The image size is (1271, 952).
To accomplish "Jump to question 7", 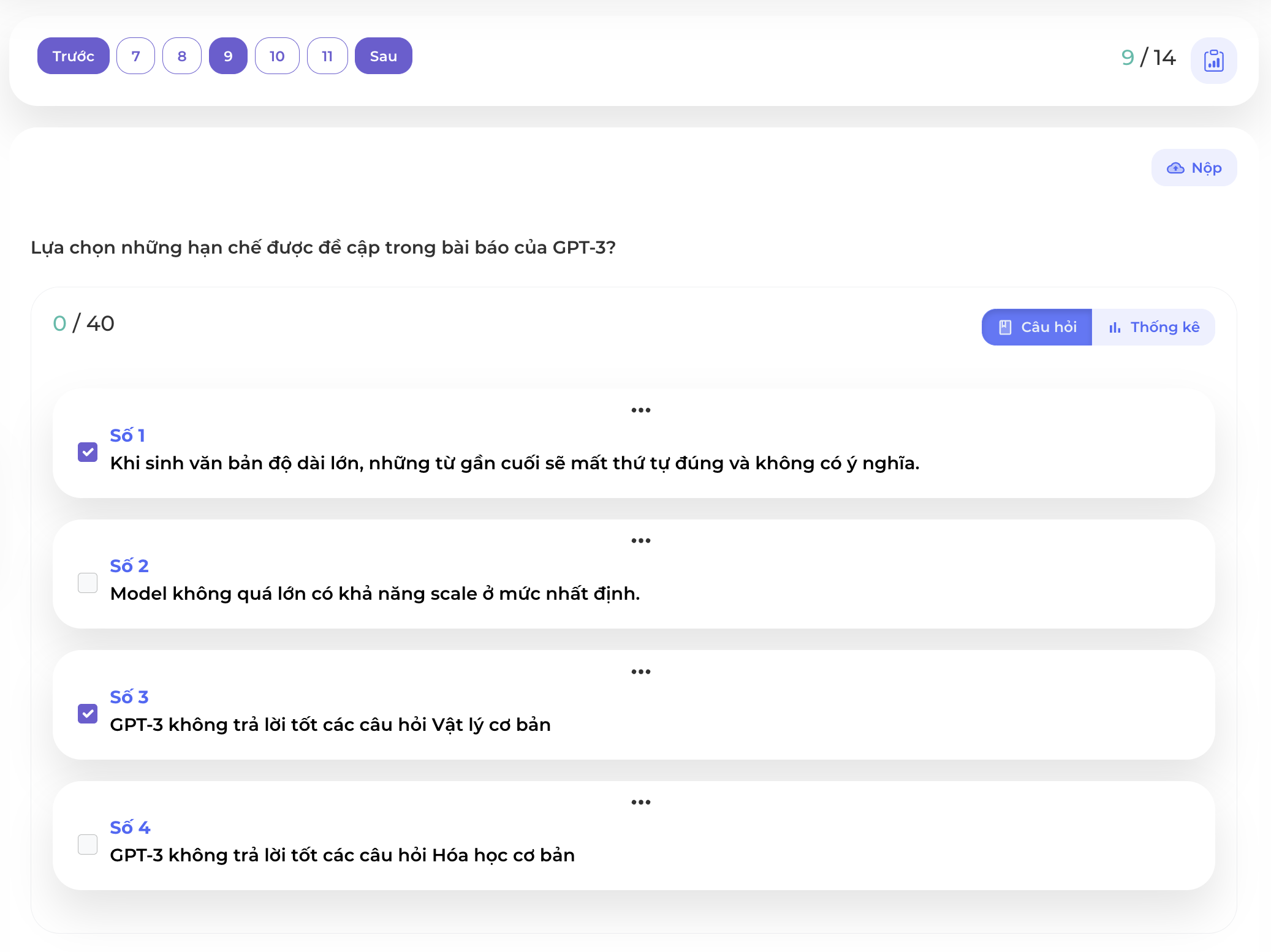I will (x=136, y=56).
